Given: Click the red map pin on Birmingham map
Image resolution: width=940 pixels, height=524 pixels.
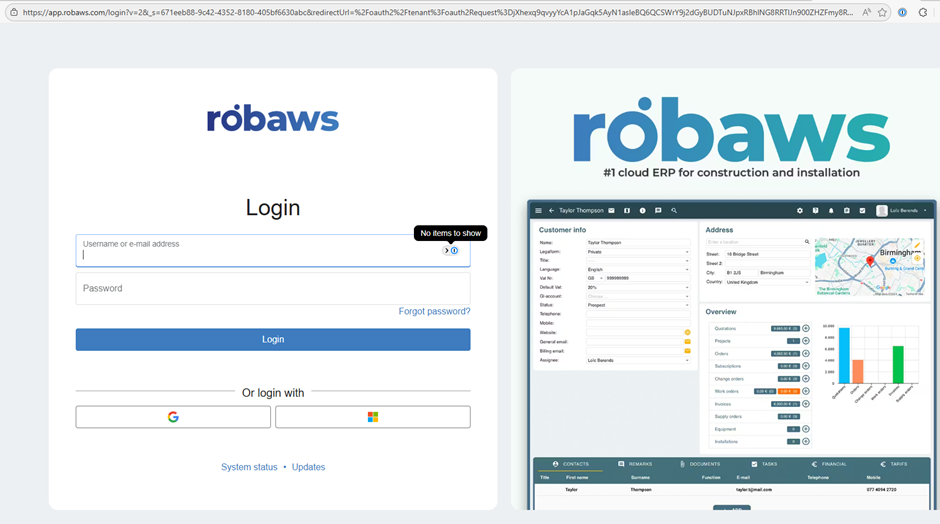Looking at the screenshot, I should coord(870,261).
